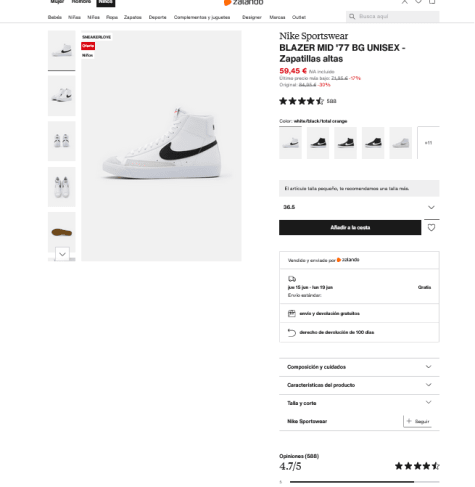Open the Outlet menu item
The image size is (475, 487).
coord(299,17)
